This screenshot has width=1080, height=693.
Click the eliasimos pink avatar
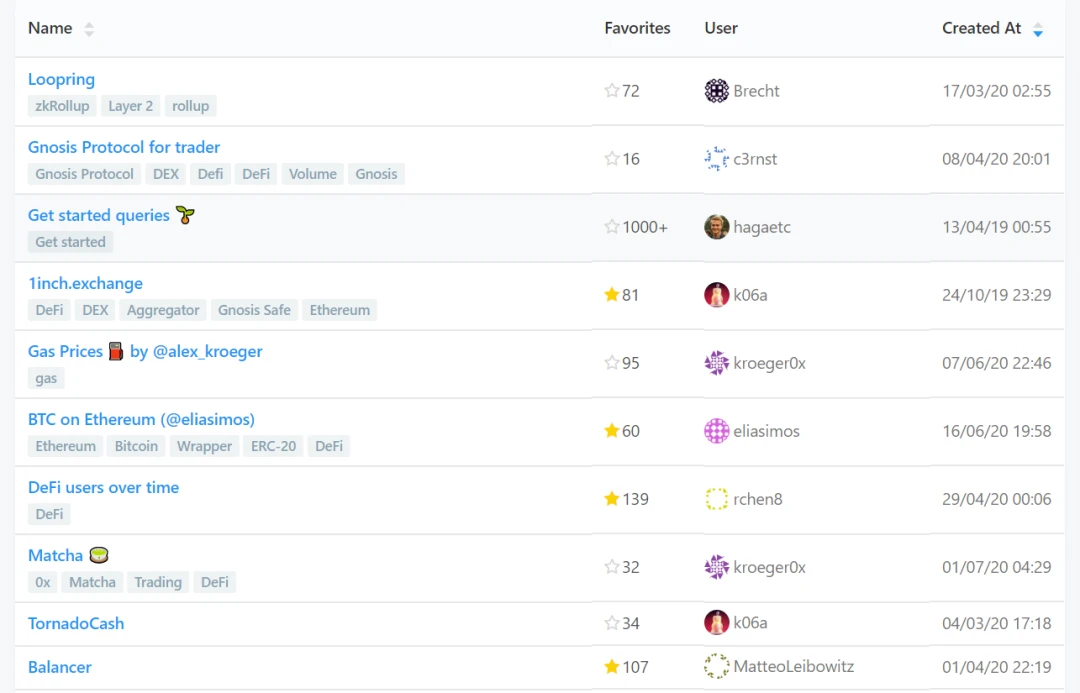click(716, 431)
